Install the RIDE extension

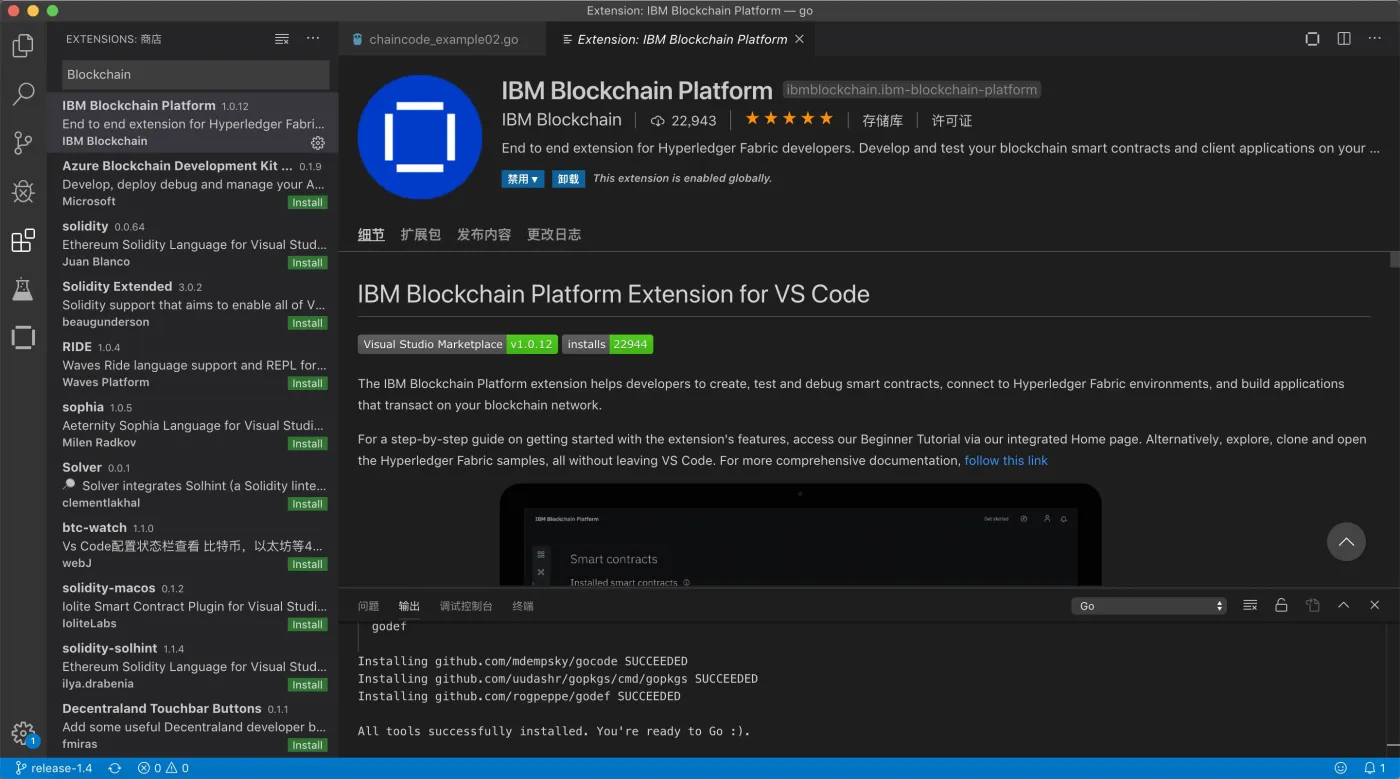307,383
